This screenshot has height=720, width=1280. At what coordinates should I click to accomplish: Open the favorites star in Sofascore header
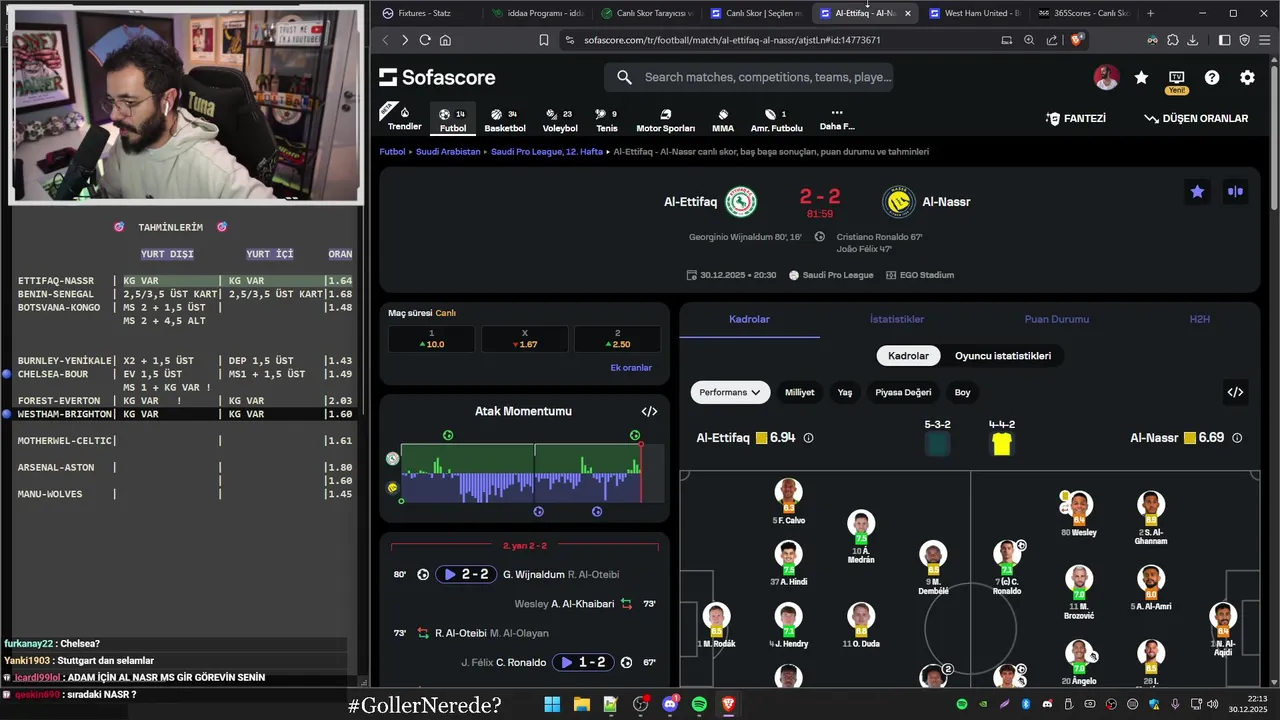click(x=1141, y=77)
